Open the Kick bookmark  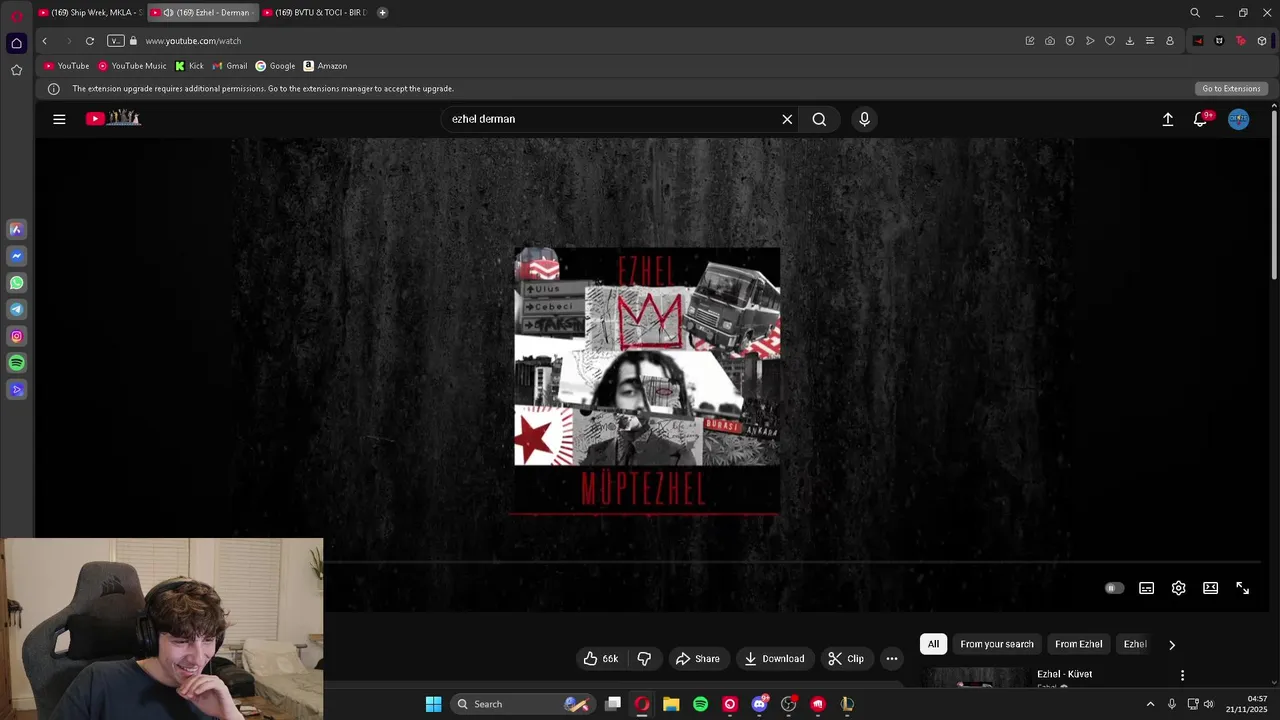point(189,66)
